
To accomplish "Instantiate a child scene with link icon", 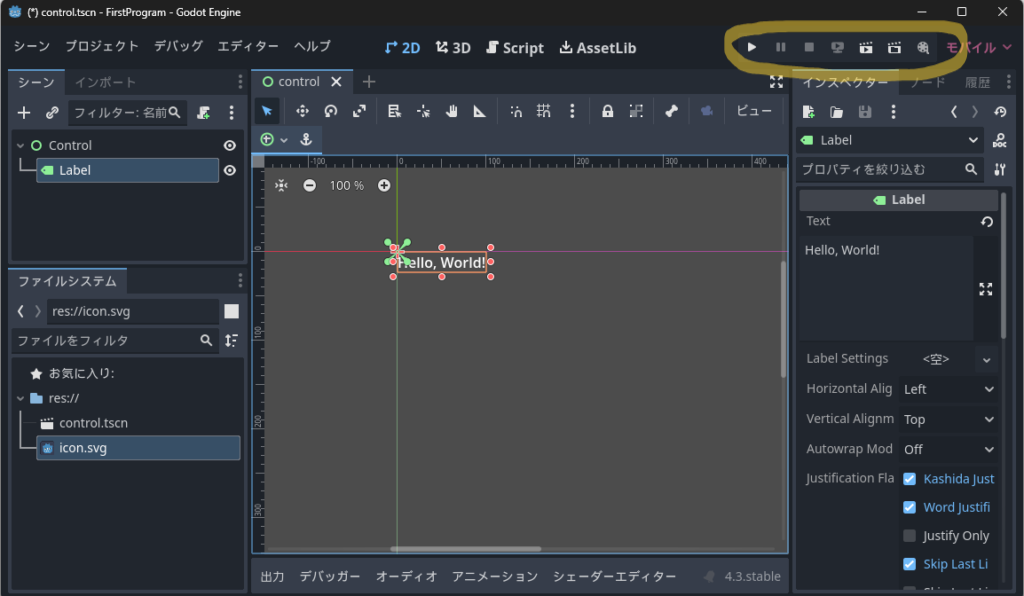I will pyautogui.click(x=52, y=112).
